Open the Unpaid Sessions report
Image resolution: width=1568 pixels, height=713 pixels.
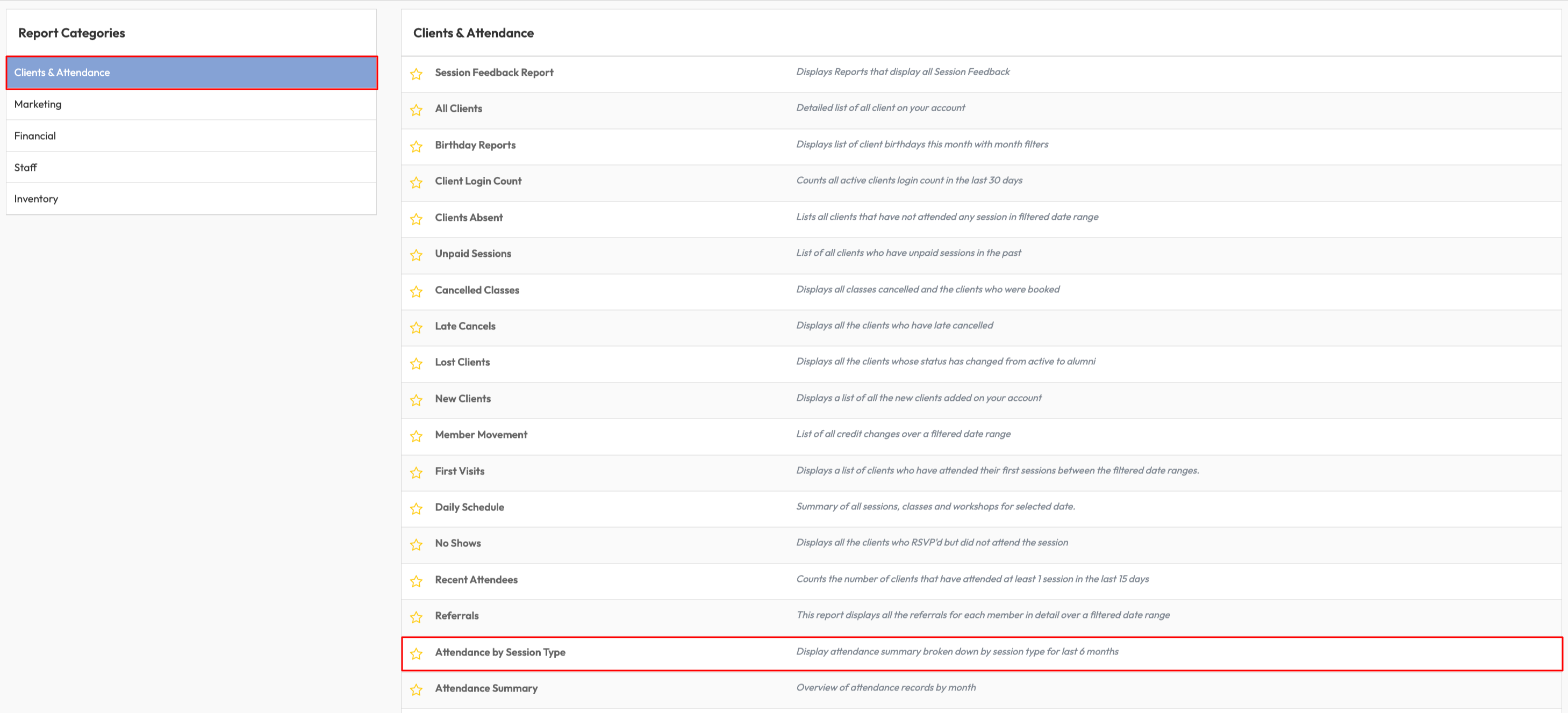[x=473, y=253]
